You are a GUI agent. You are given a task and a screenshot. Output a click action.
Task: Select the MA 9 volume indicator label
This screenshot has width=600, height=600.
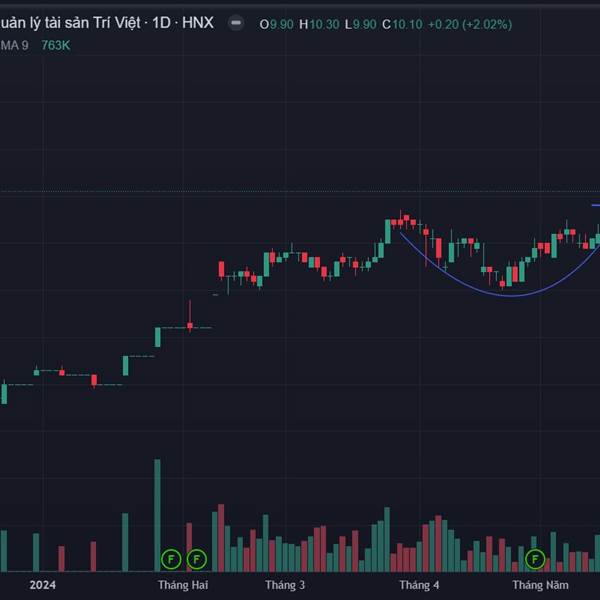tap(15, 46)
